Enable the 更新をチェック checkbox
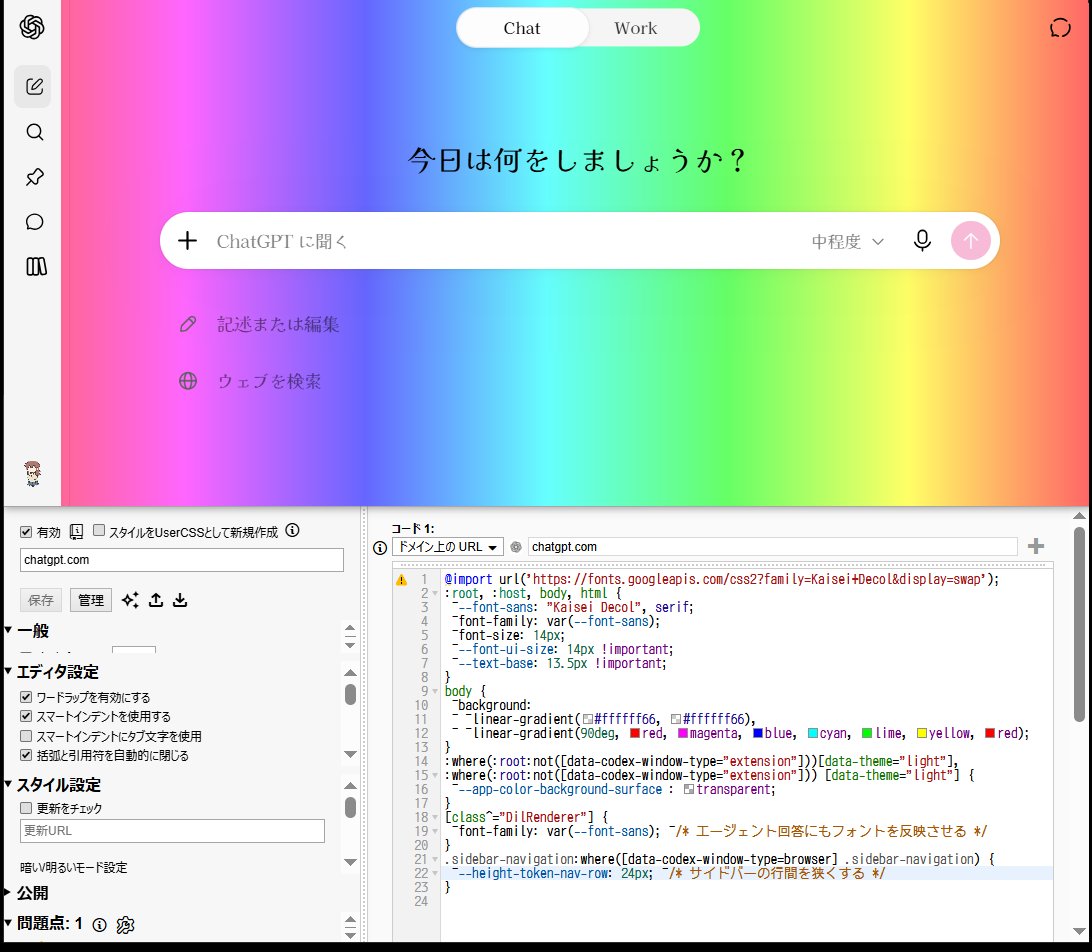The width and height of the screenshot is (1092, 952). pos(26,808)
